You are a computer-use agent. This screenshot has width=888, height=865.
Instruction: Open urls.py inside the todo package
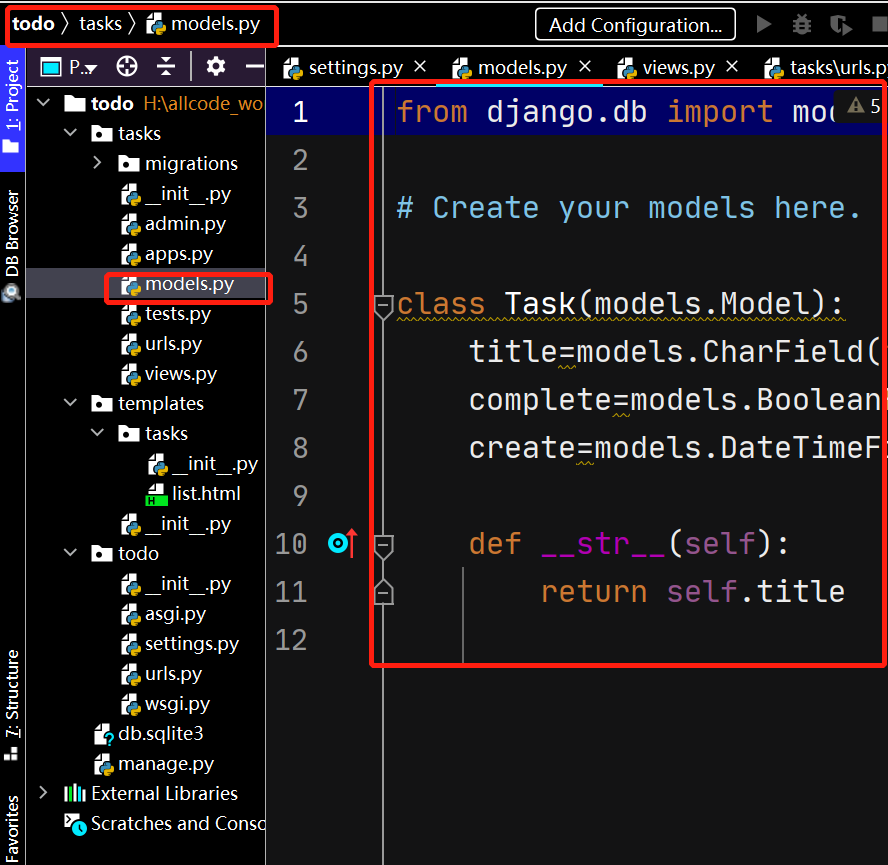(161, 674)
